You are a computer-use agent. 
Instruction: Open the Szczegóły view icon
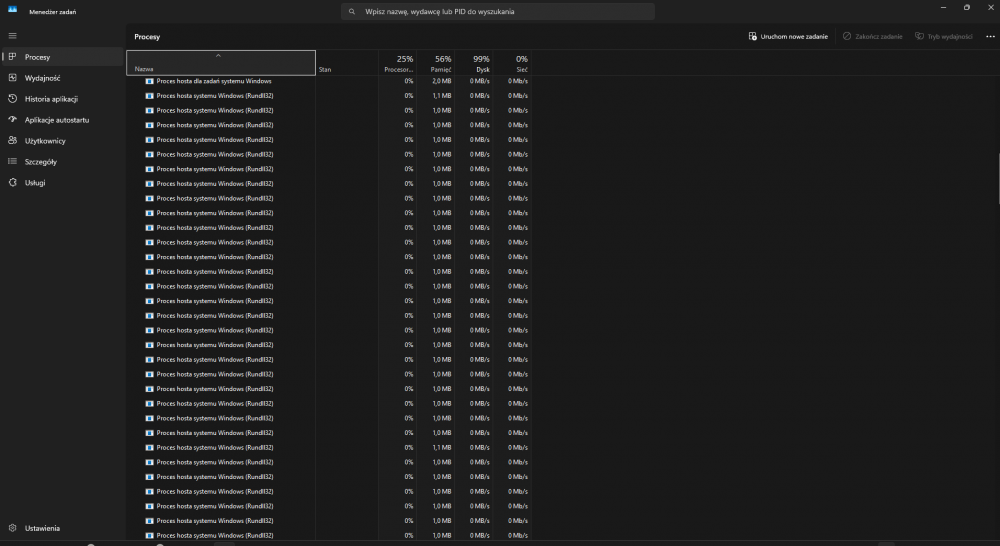point(12,162)
